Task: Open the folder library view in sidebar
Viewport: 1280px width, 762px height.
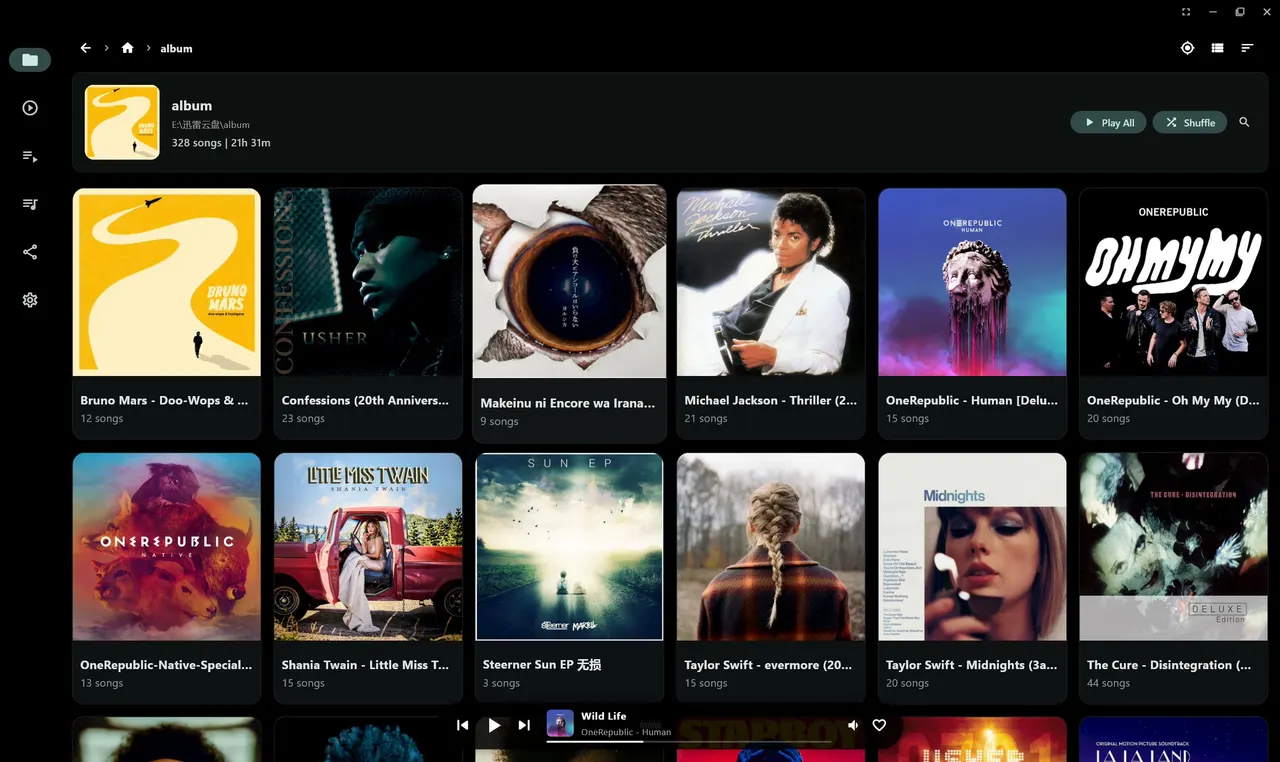Action: point(30,60)
